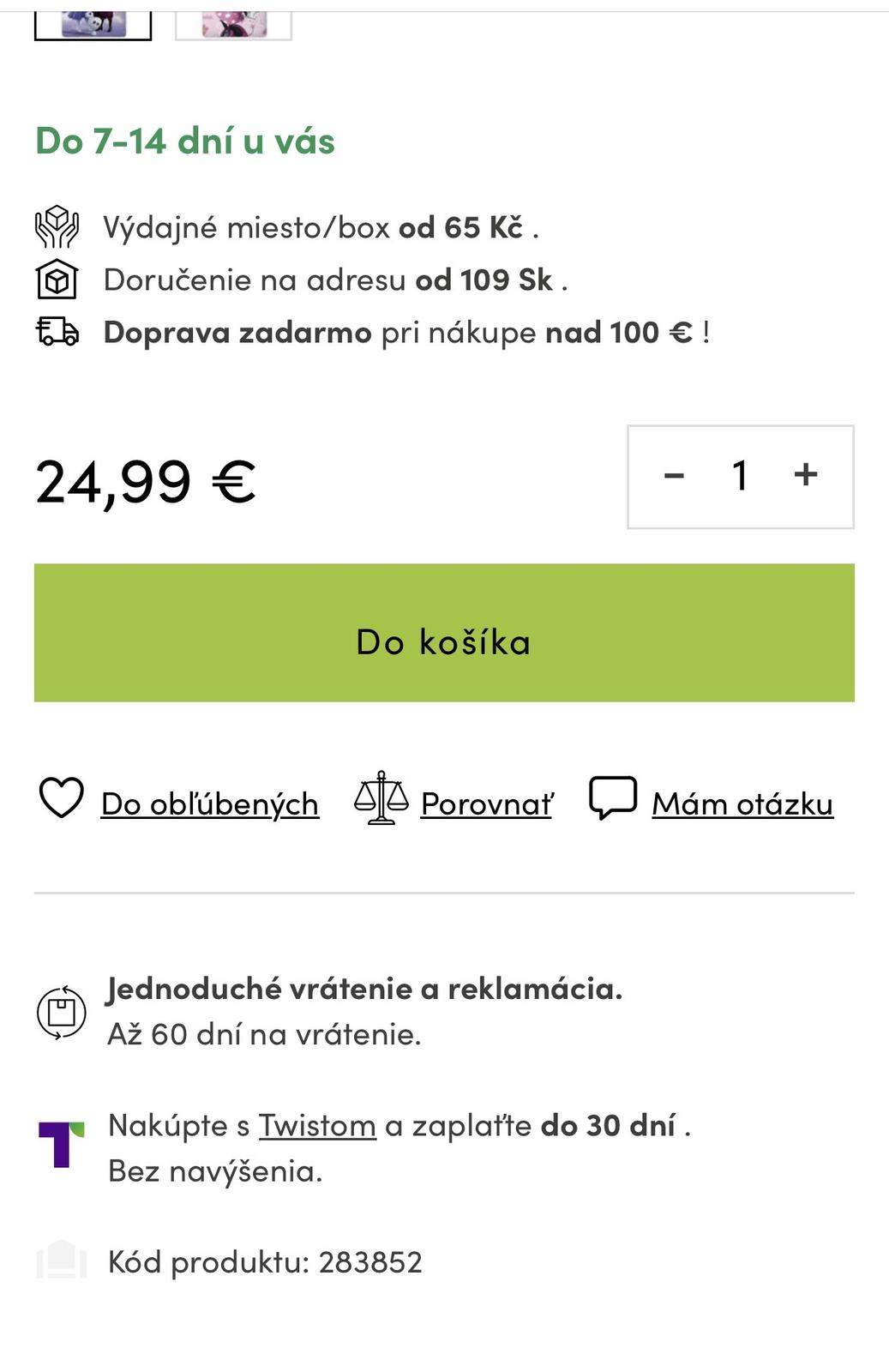Follow the Twistom payment link
Image resolution: width=889 pixels, height=1372 pixels.
coord(317,1125)
